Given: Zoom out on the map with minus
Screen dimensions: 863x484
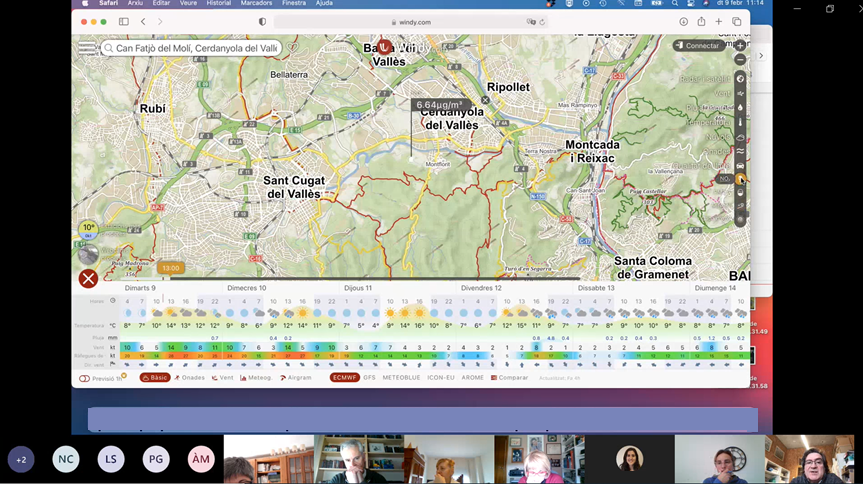Looking at the screenshot, I should [740, 59].
